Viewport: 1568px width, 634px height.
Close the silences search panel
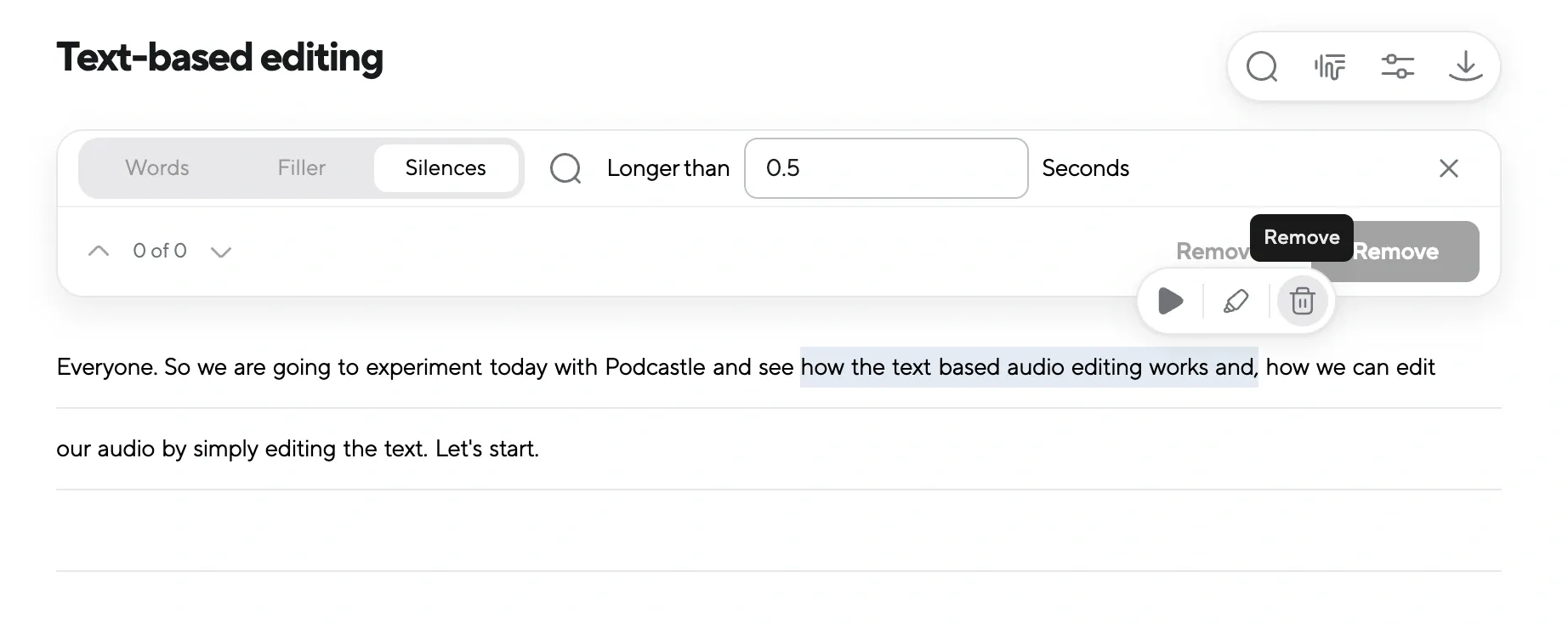pos(1448,168)
